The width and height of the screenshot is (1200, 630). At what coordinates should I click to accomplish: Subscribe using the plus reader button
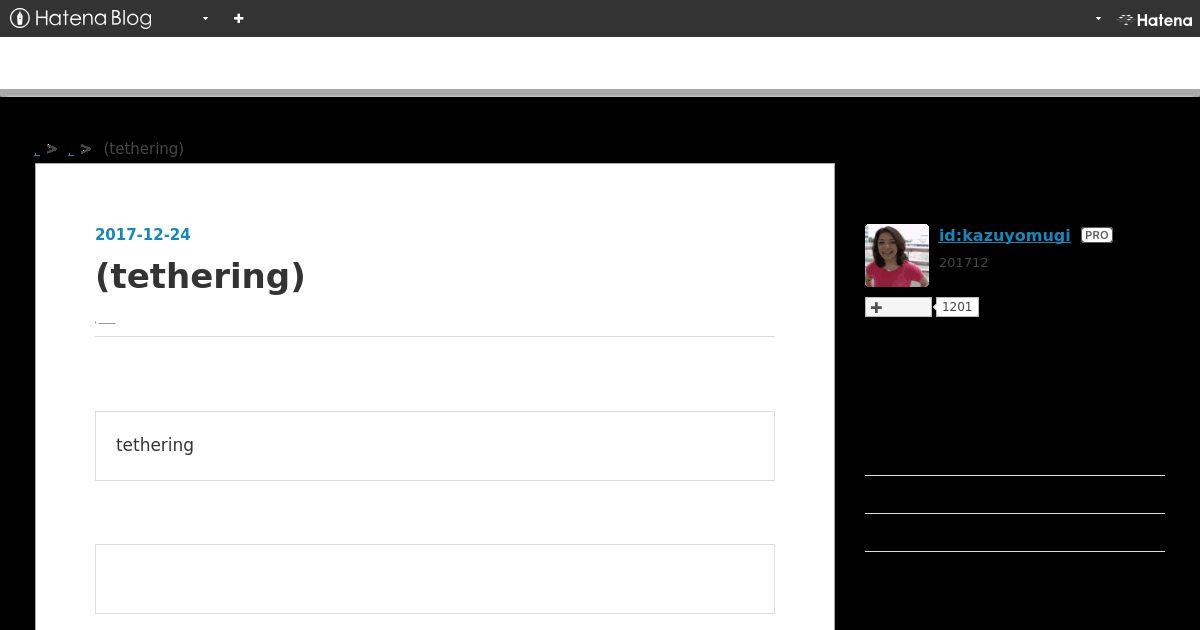(898, 307)
